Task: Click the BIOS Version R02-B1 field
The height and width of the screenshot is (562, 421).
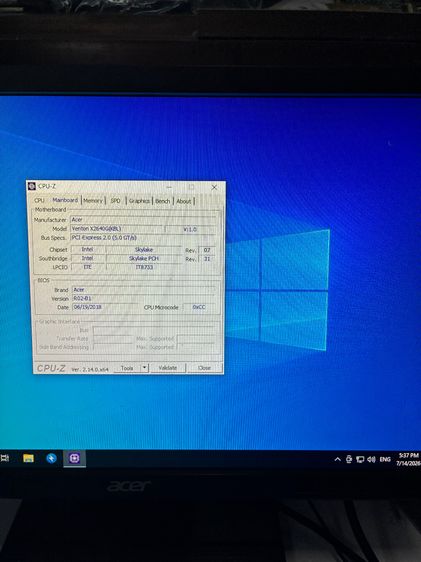Action: pyautogui.click(x=144, y=298)
